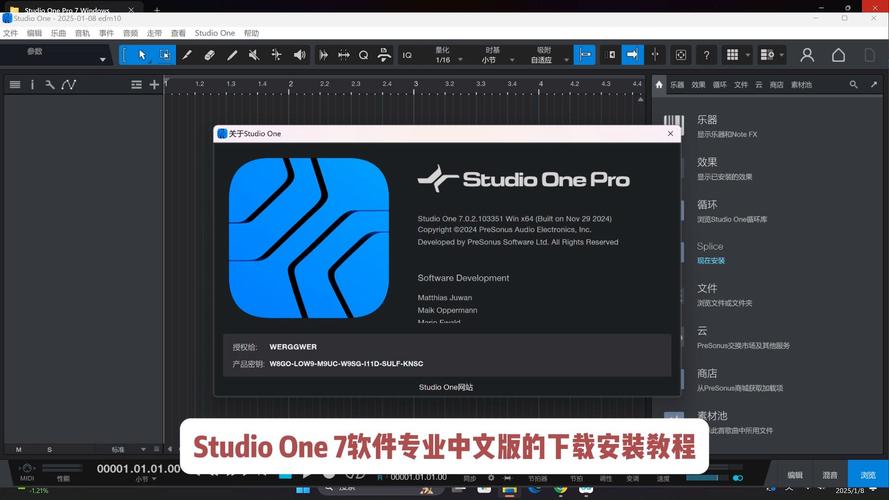Screen dimensions: 889x500
Task: Open the 音轨 menu
Action: [x=82, y=33]
